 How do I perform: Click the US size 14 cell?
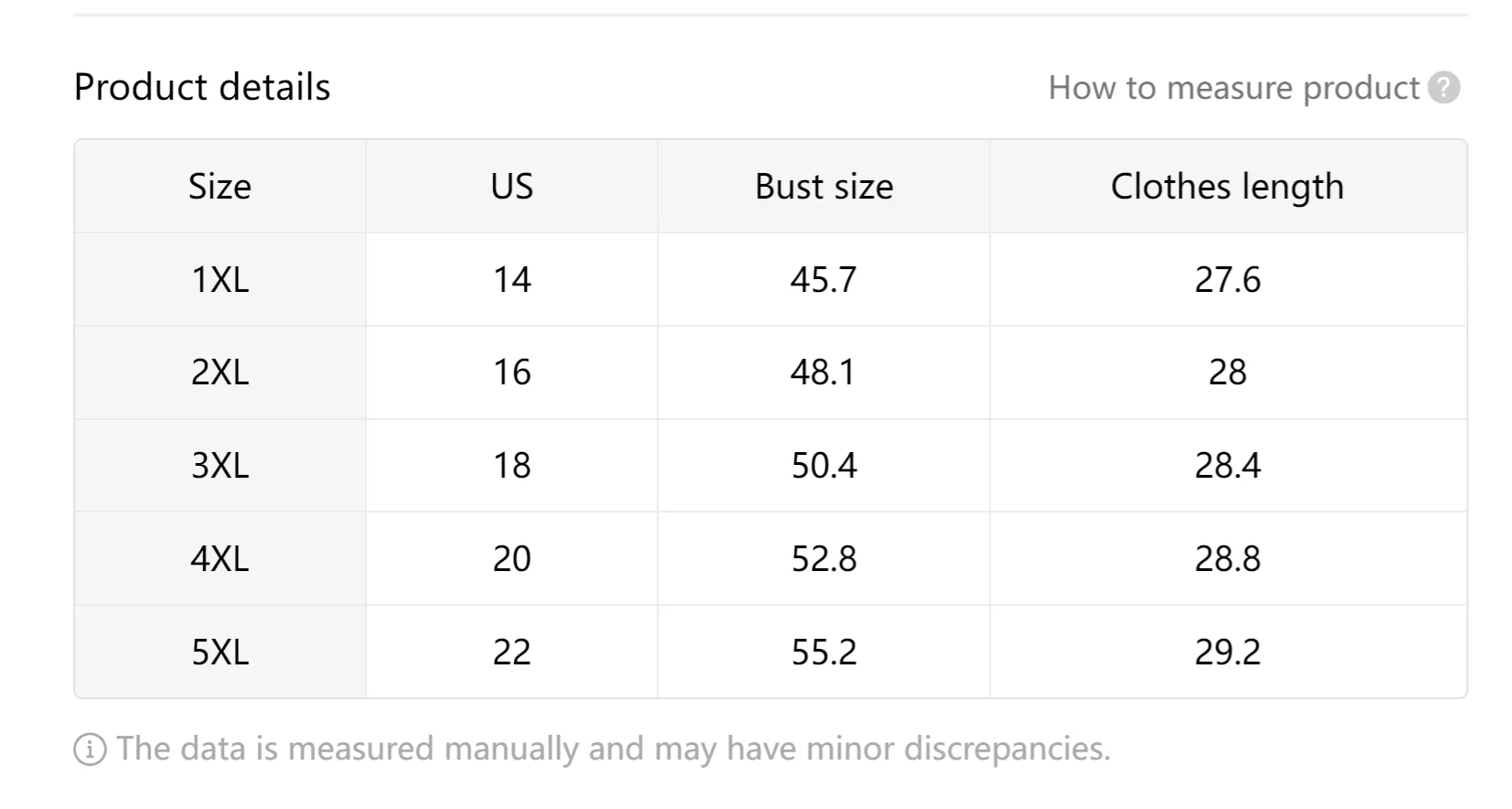[x=511, y=279]
